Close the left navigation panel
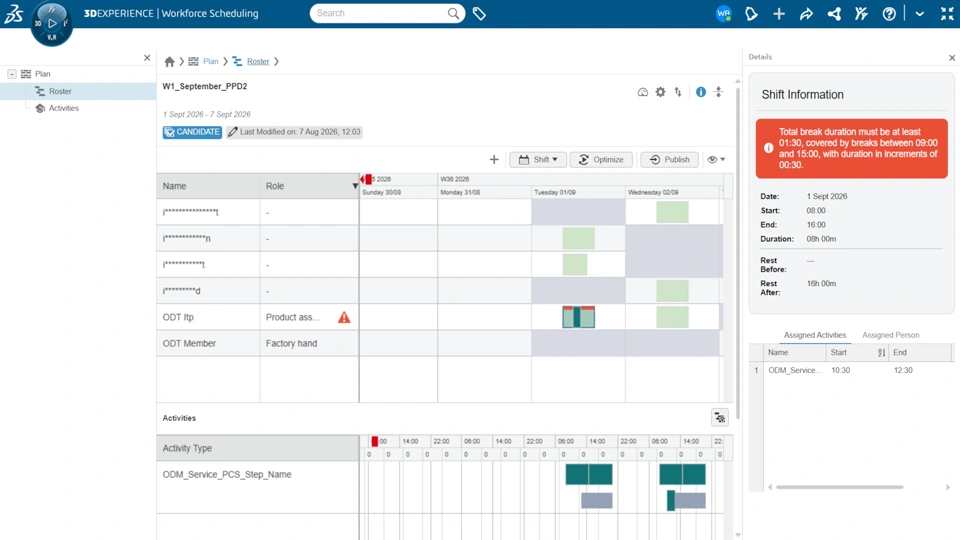The width and height of the screenshot is (960, 540). pos(147,58)
